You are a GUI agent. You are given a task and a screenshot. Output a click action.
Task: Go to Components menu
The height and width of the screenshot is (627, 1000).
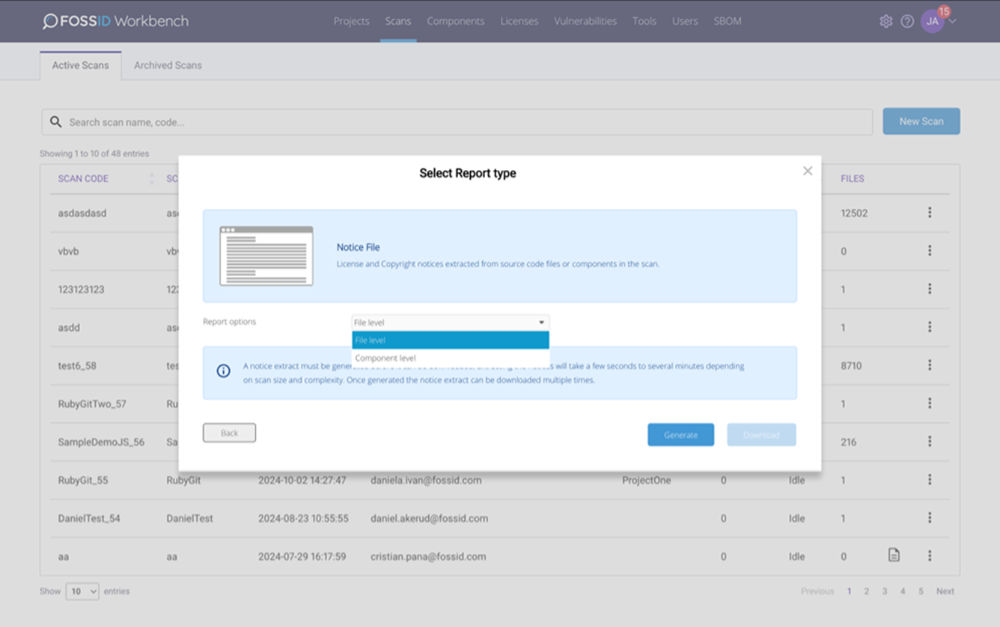pos(455,21)
